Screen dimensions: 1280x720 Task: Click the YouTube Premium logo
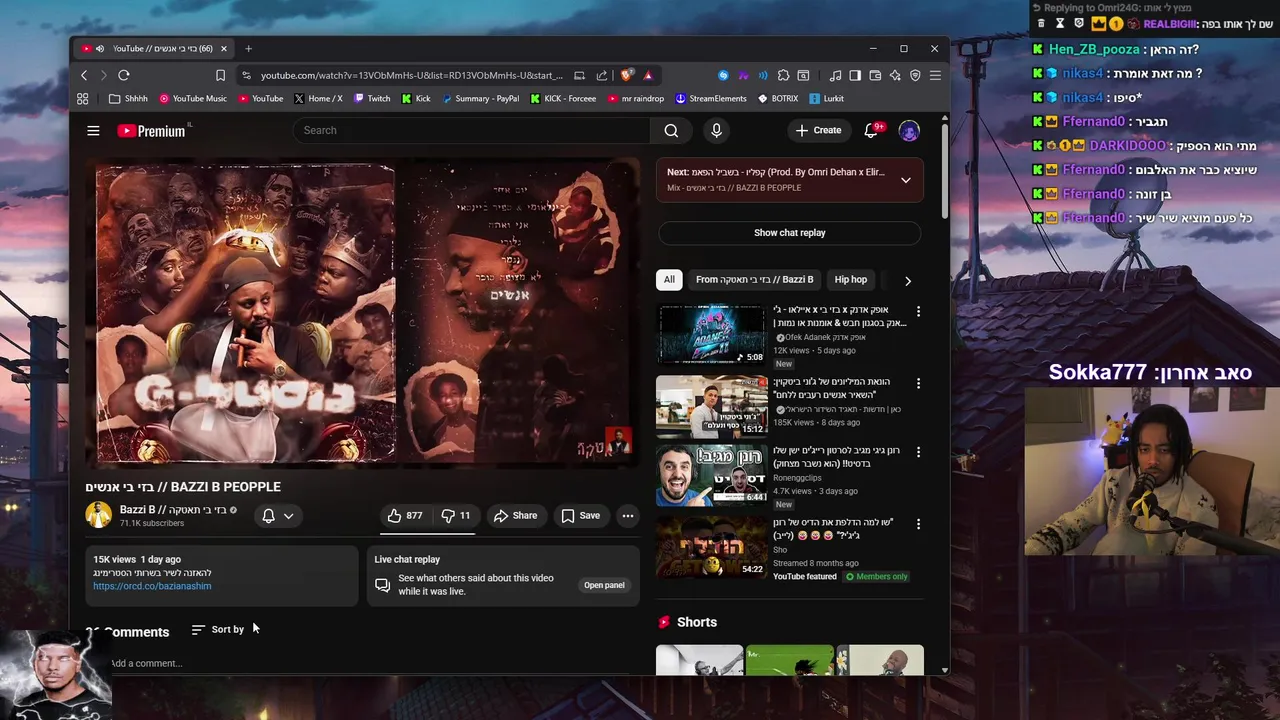tap(152, 131)
